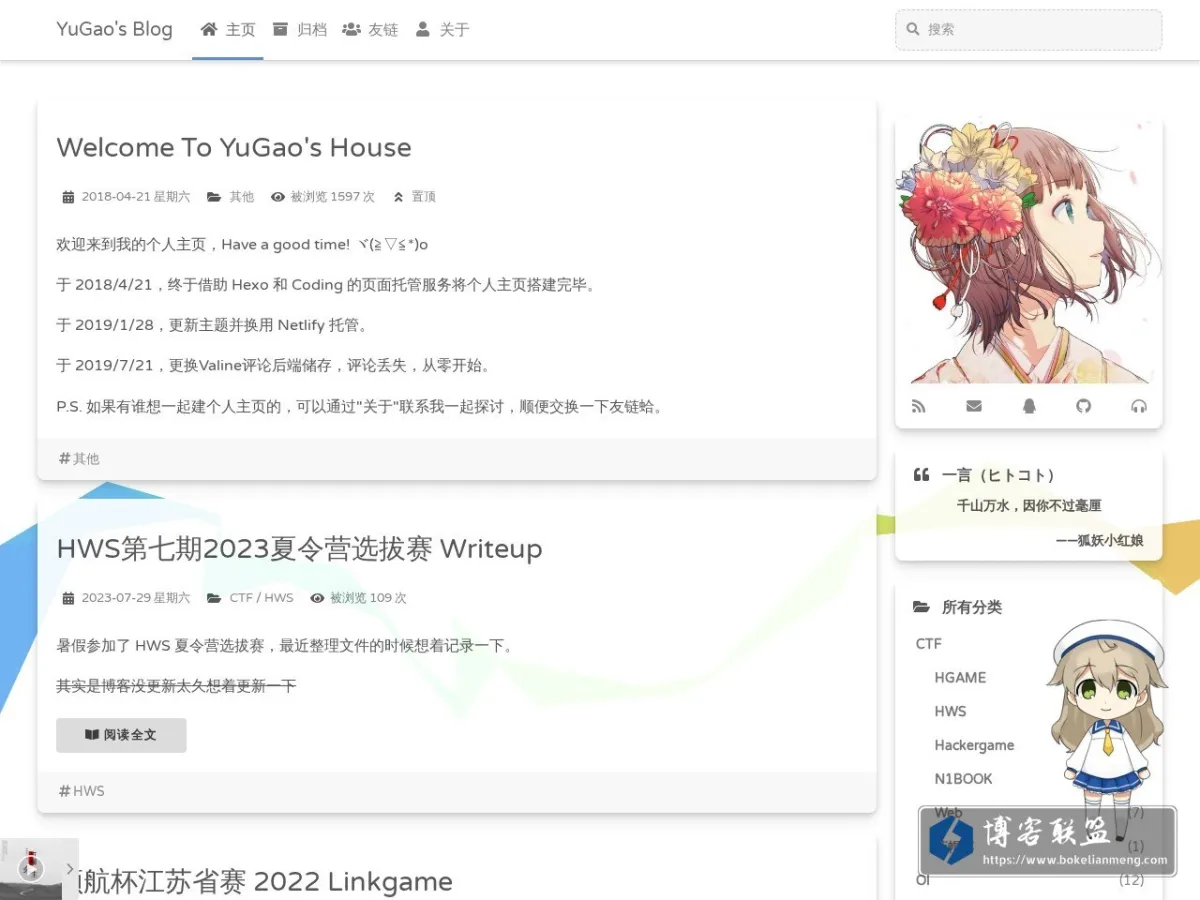Image resolution: width=1200 pixels, height=900 pixels.
Task: Open the 友链 friend links page
Action: point(370,30)
